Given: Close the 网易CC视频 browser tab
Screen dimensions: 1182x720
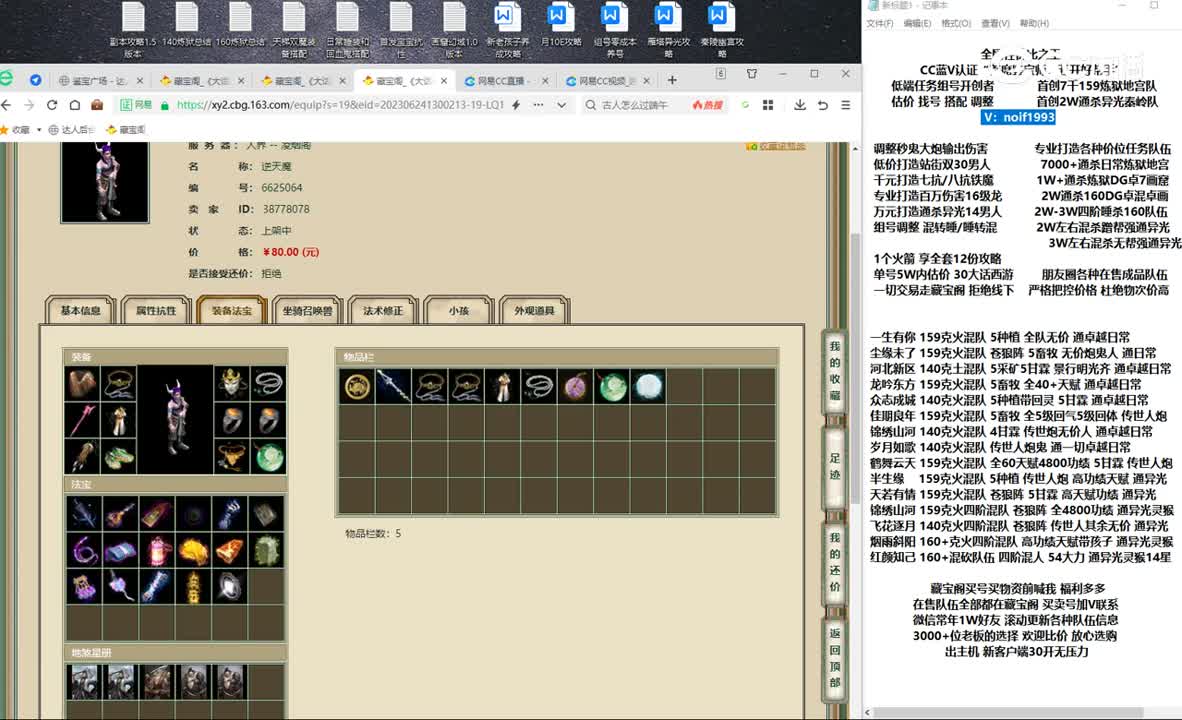Looking at the screenshot, I should pyautogui.click(x=646, y=81).
